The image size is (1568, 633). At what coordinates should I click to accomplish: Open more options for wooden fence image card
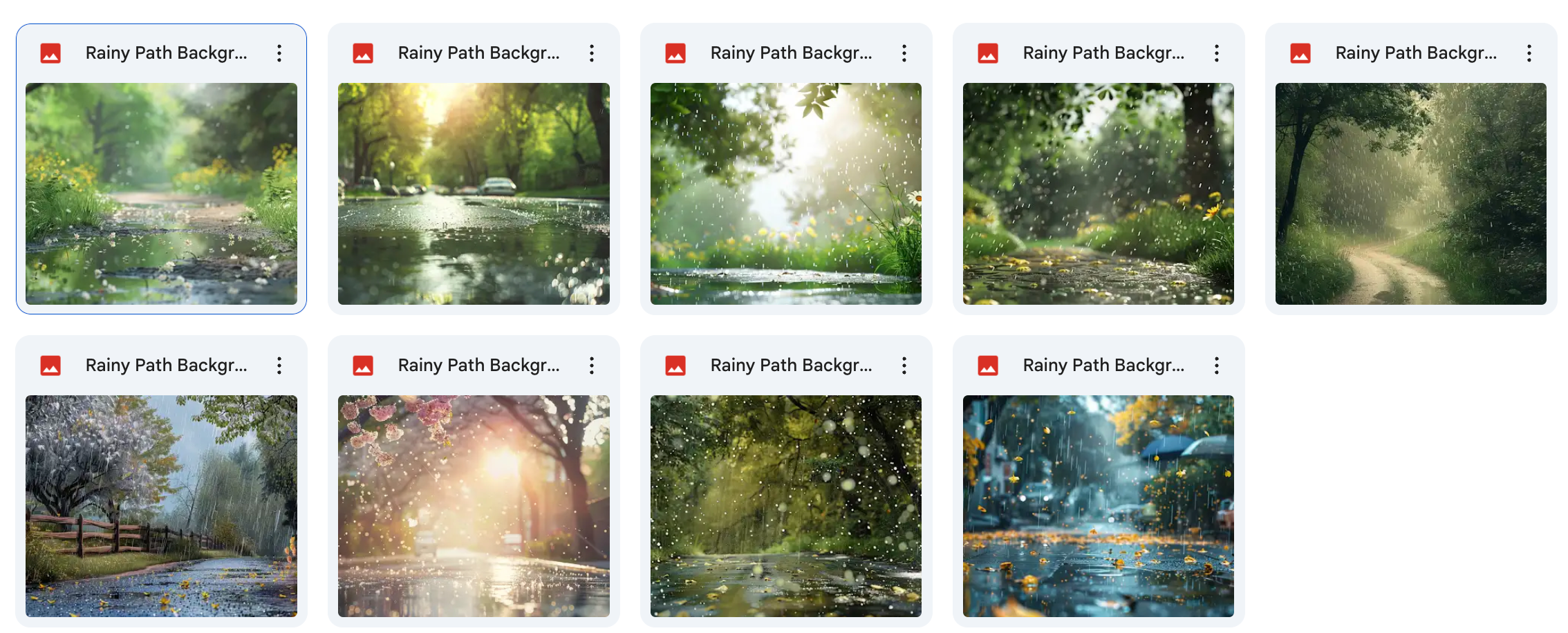279,366
